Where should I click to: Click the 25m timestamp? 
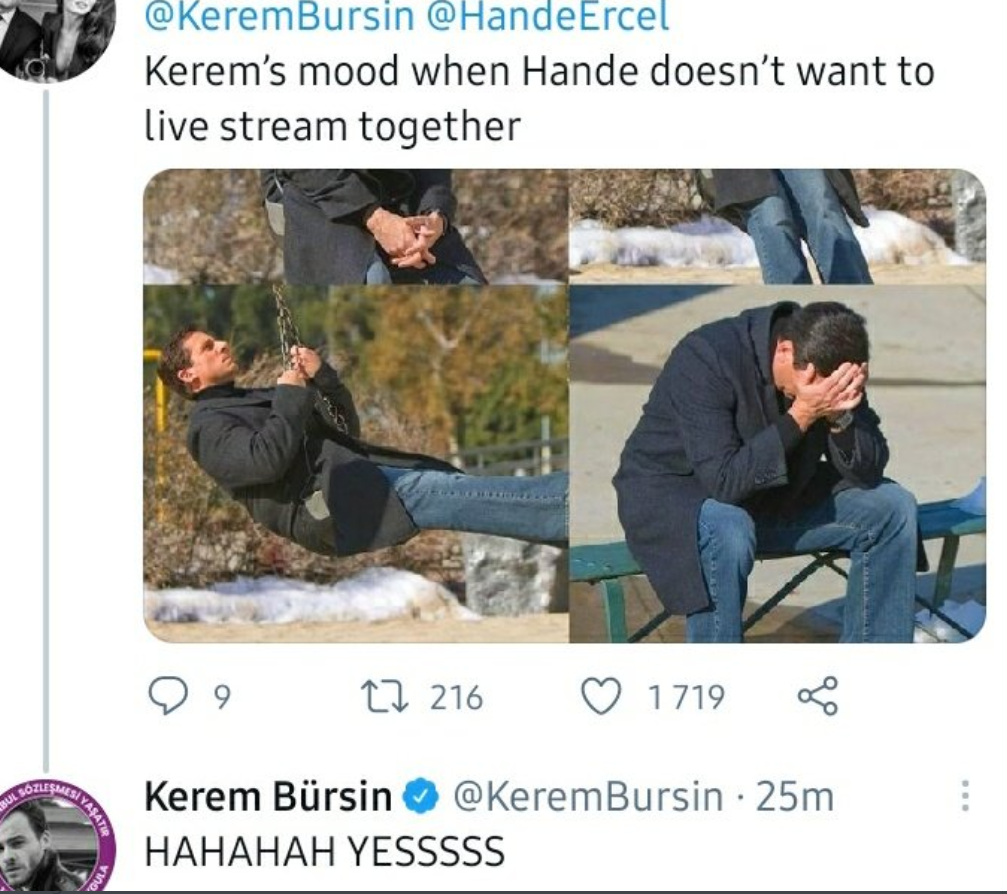tap(795, 797)
